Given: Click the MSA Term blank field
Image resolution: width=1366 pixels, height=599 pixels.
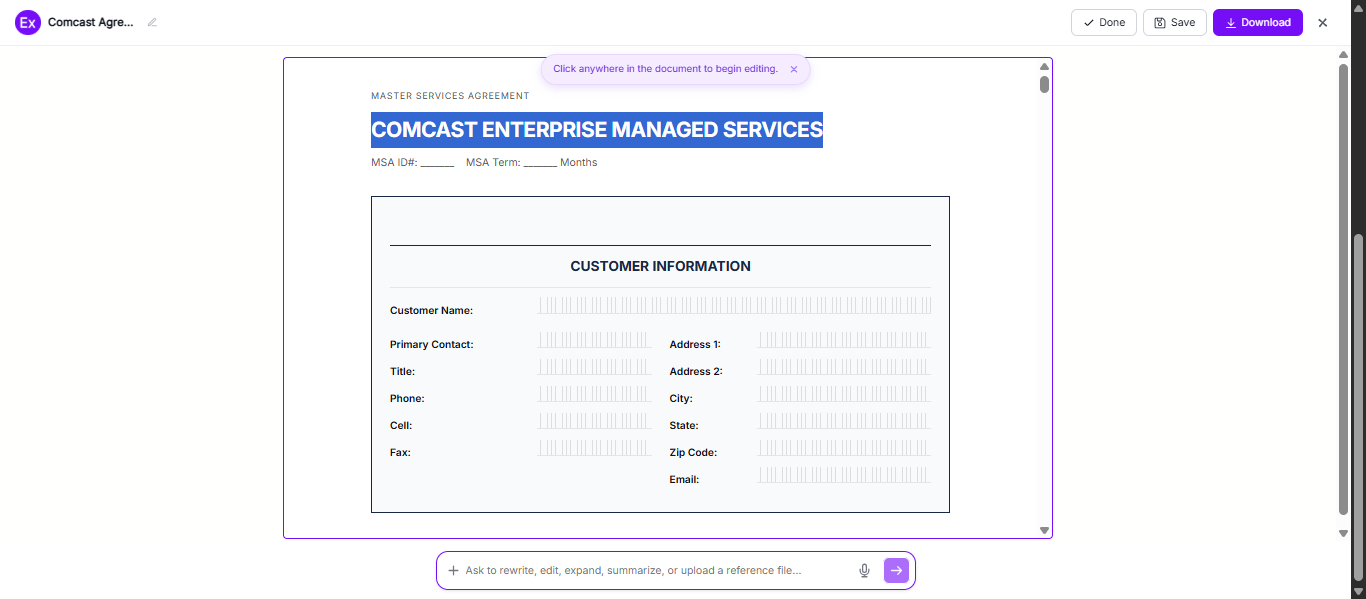Looking at the screenshot, I should point(540,163).
